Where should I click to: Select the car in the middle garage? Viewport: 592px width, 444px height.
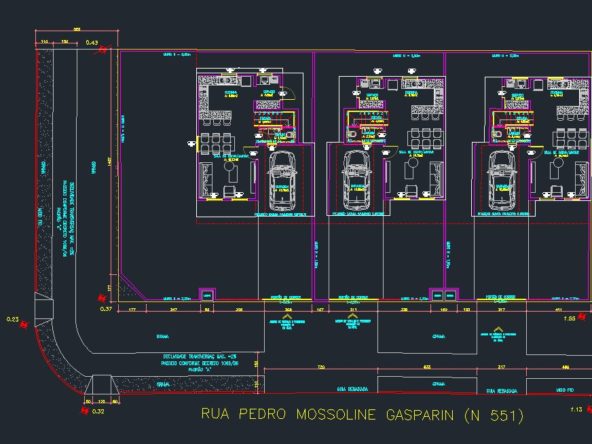pos(356,180)
